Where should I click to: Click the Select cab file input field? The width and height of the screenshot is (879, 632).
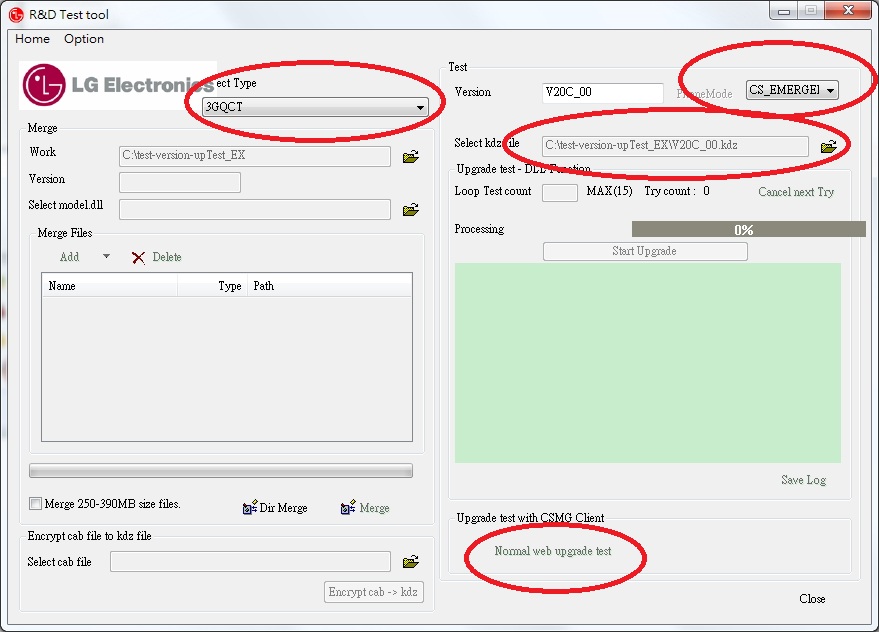[x=251, y=561]
